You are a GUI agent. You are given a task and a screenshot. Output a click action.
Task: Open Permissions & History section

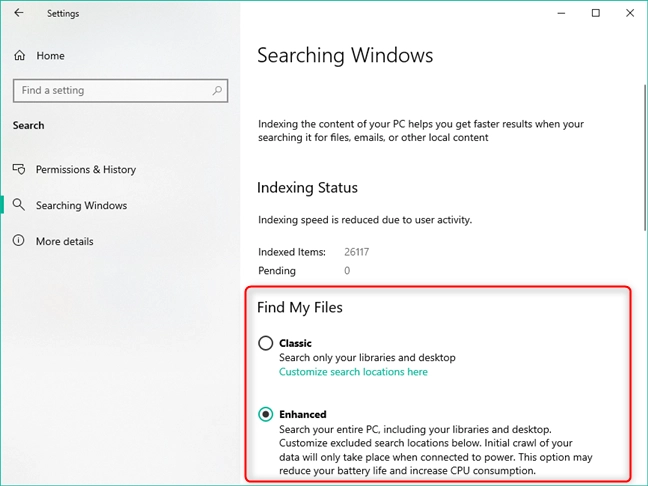(x=86, y=169)
